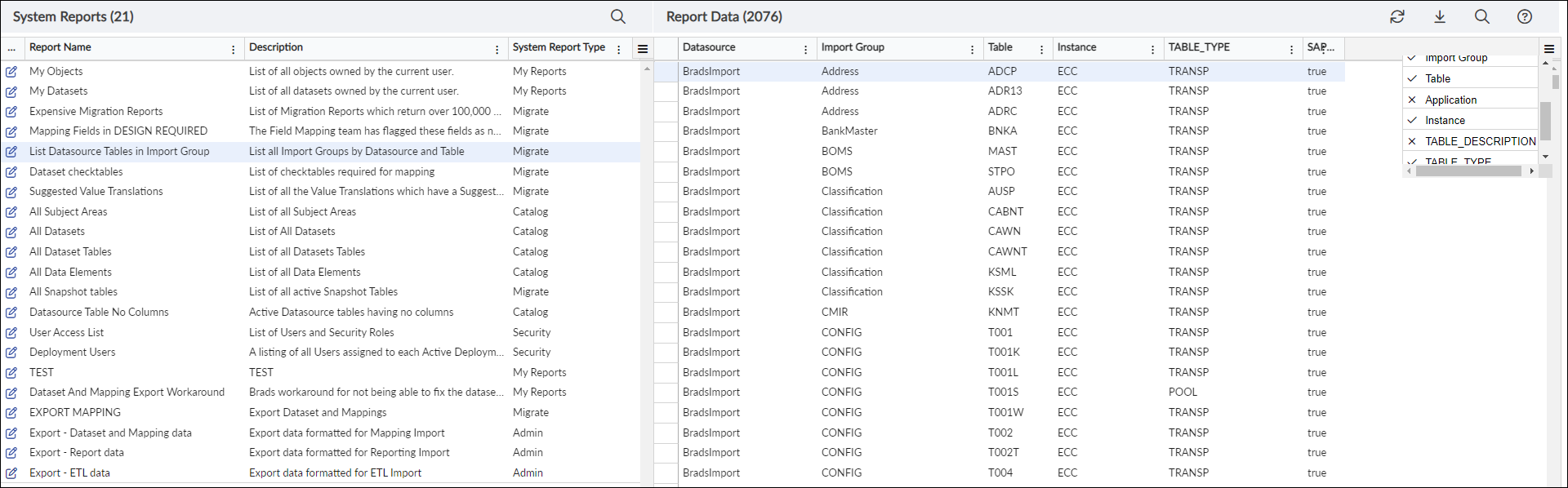
Task: Click the column chooser vertical scrollbar thumb
Action: click(x=1545, y=121)
